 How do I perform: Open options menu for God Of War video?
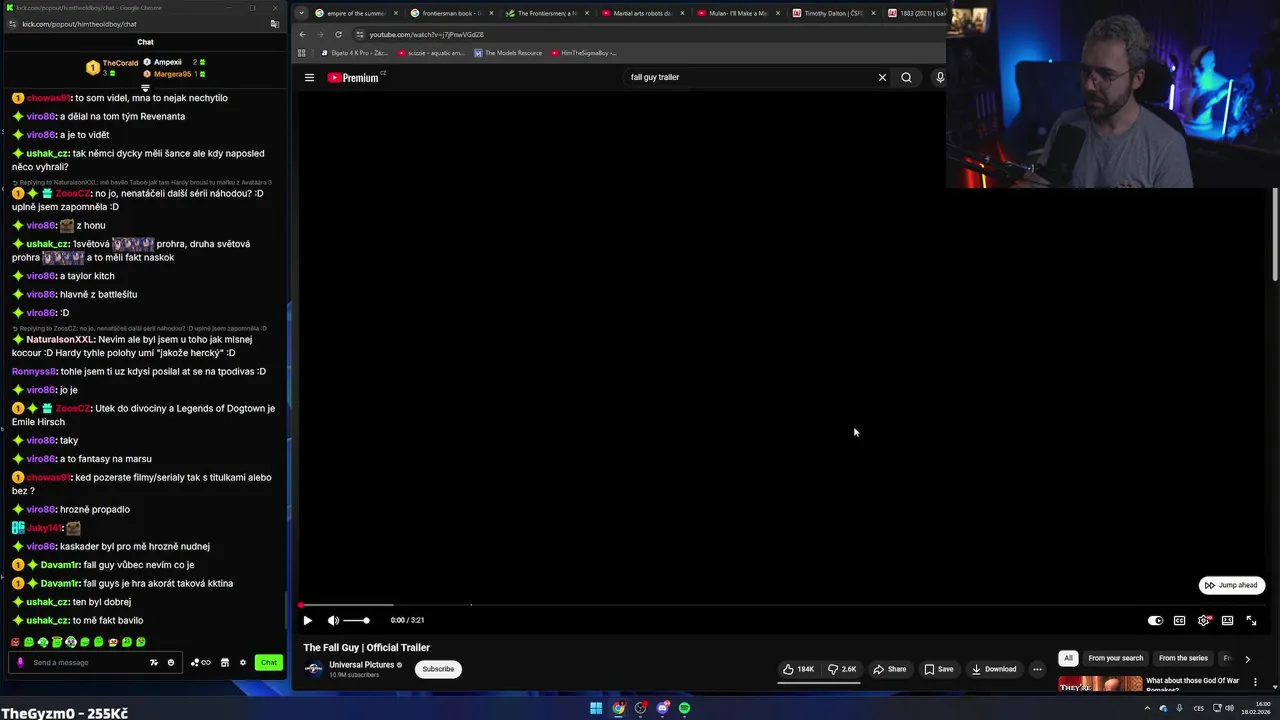(1255, 682)
